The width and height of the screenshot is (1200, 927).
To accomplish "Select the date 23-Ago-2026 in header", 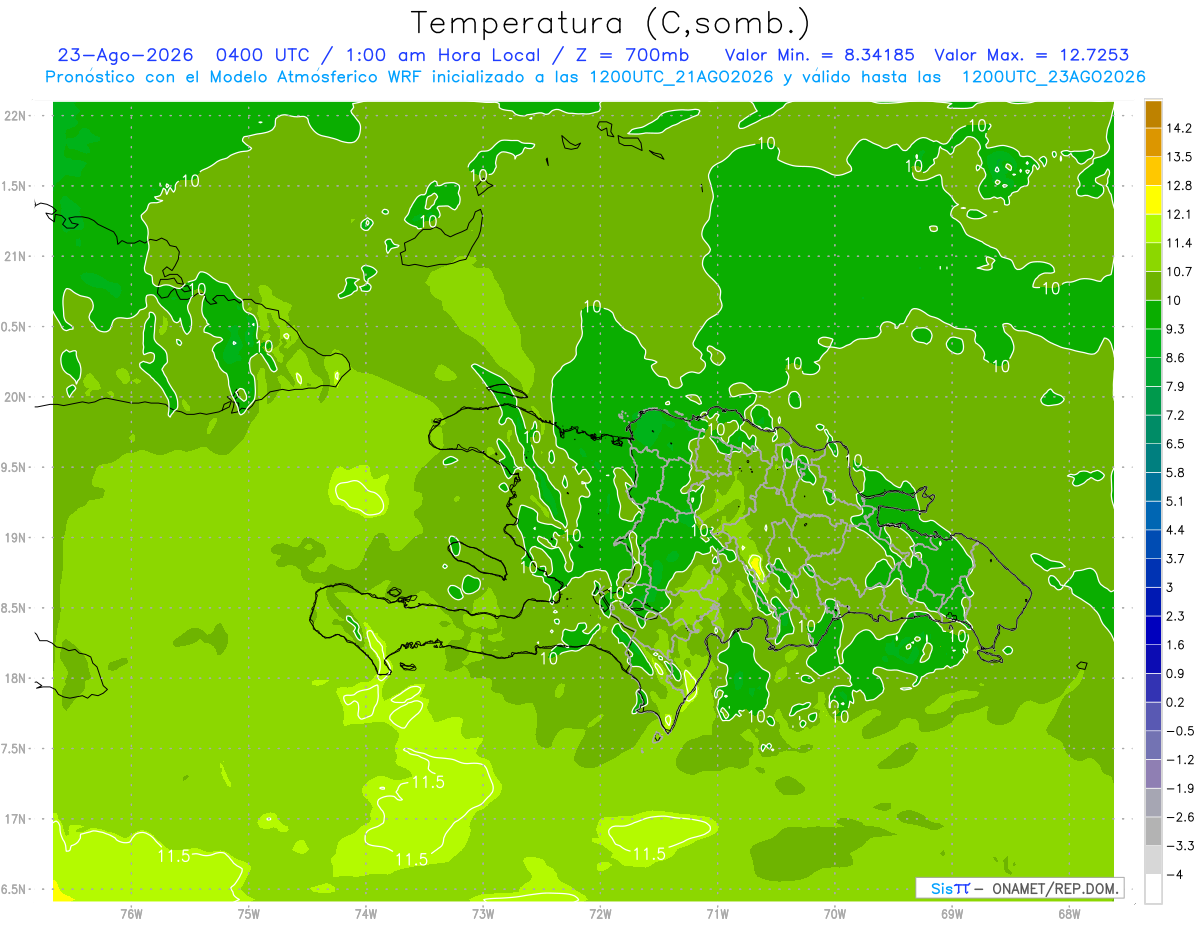I will click(125, 55).
